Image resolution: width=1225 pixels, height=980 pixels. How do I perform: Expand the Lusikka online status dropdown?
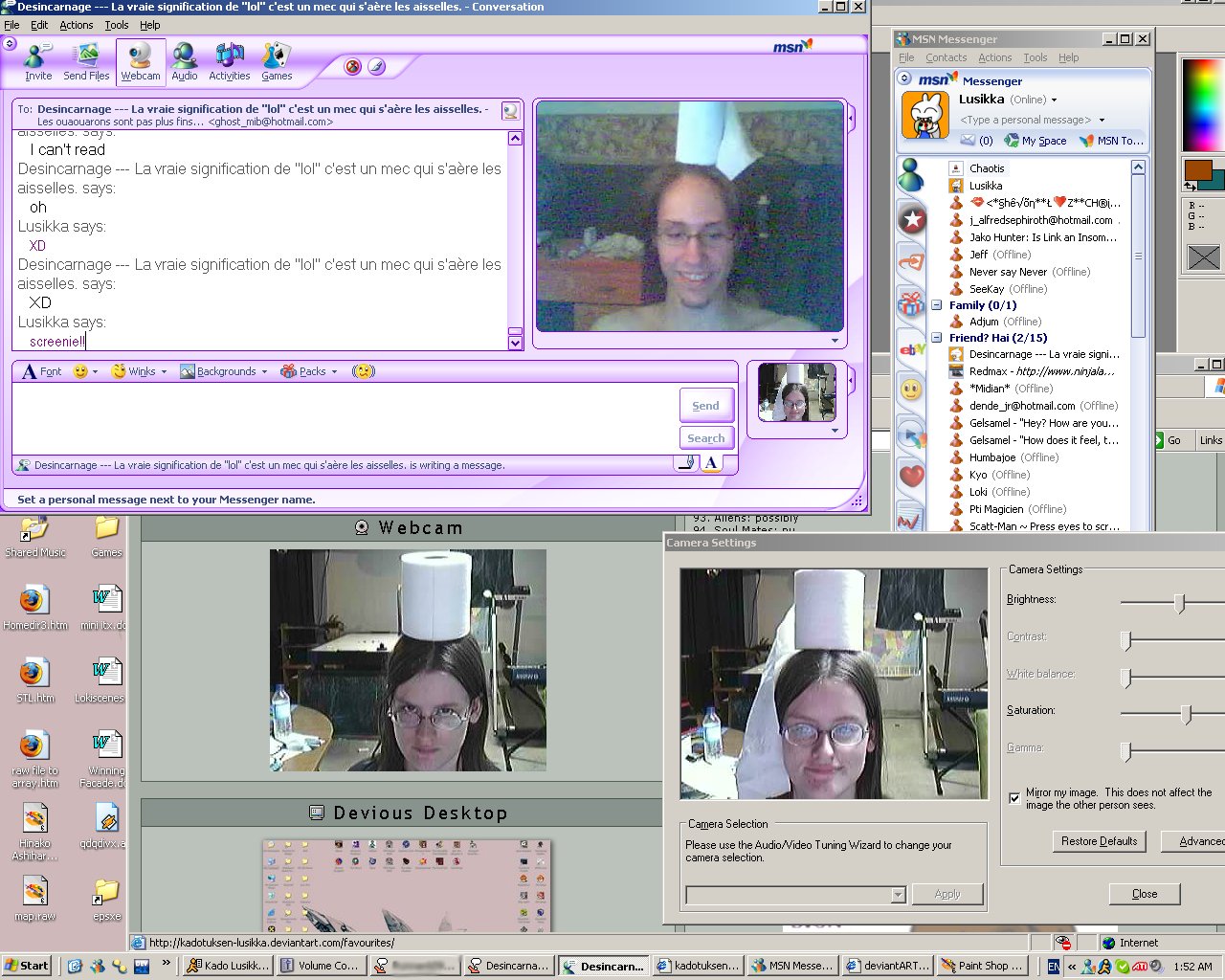1054,100
